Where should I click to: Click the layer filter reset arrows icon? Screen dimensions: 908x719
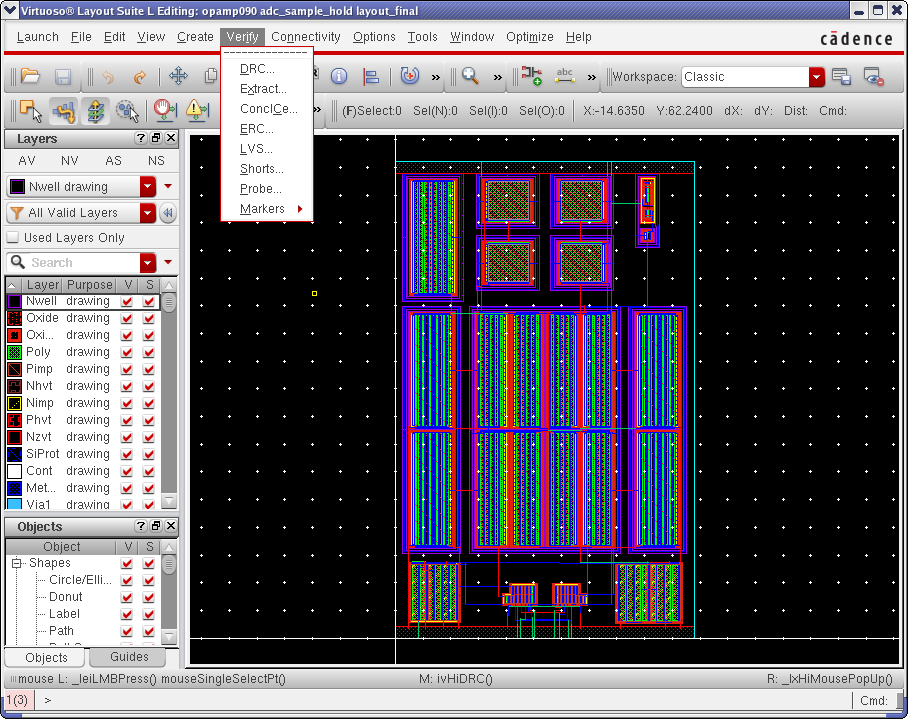[x=168, y=213]
